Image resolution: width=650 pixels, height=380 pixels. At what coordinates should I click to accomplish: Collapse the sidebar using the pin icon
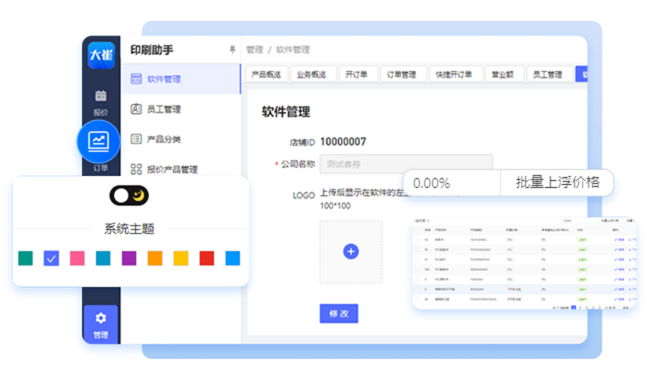coord(232,50)
